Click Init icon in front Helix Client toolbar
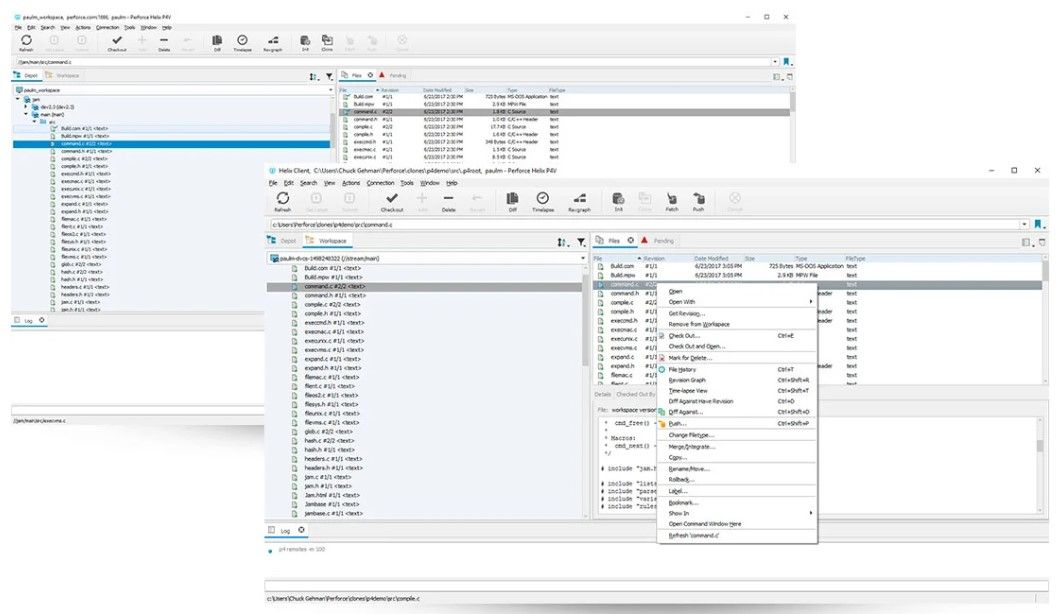The image size is (1062, 614). pyautogui.click(x=618, y=198)
